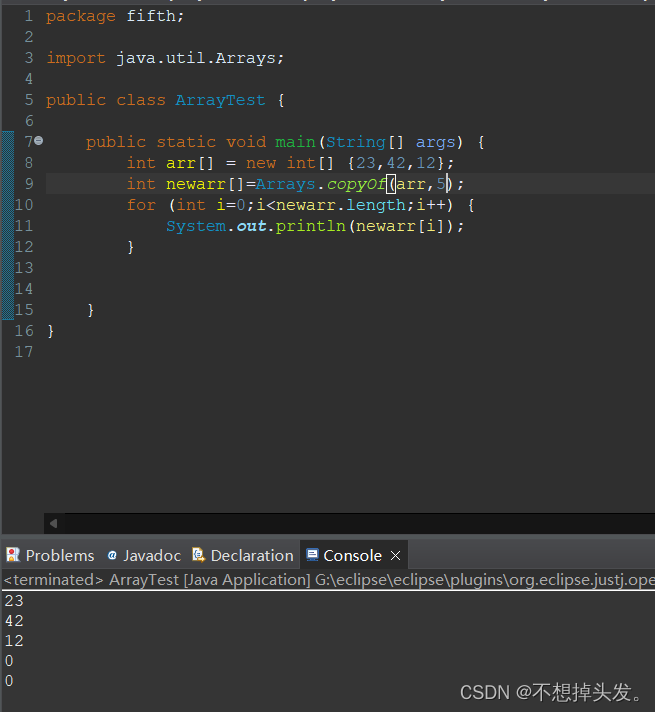
Task: Click 'println' method on line 11
Action: pyautogui.click(x=310, y=226)
